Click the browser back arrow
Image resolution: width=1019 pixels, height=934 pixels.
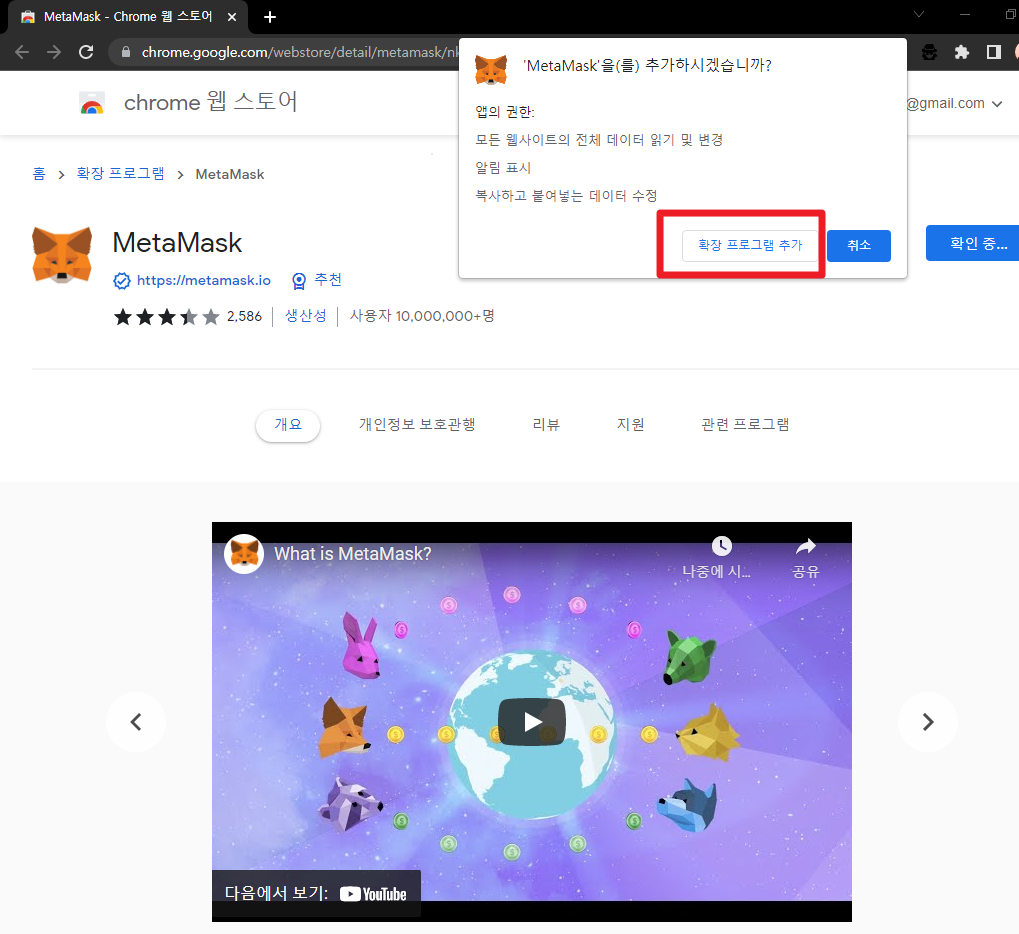[22, 52]
